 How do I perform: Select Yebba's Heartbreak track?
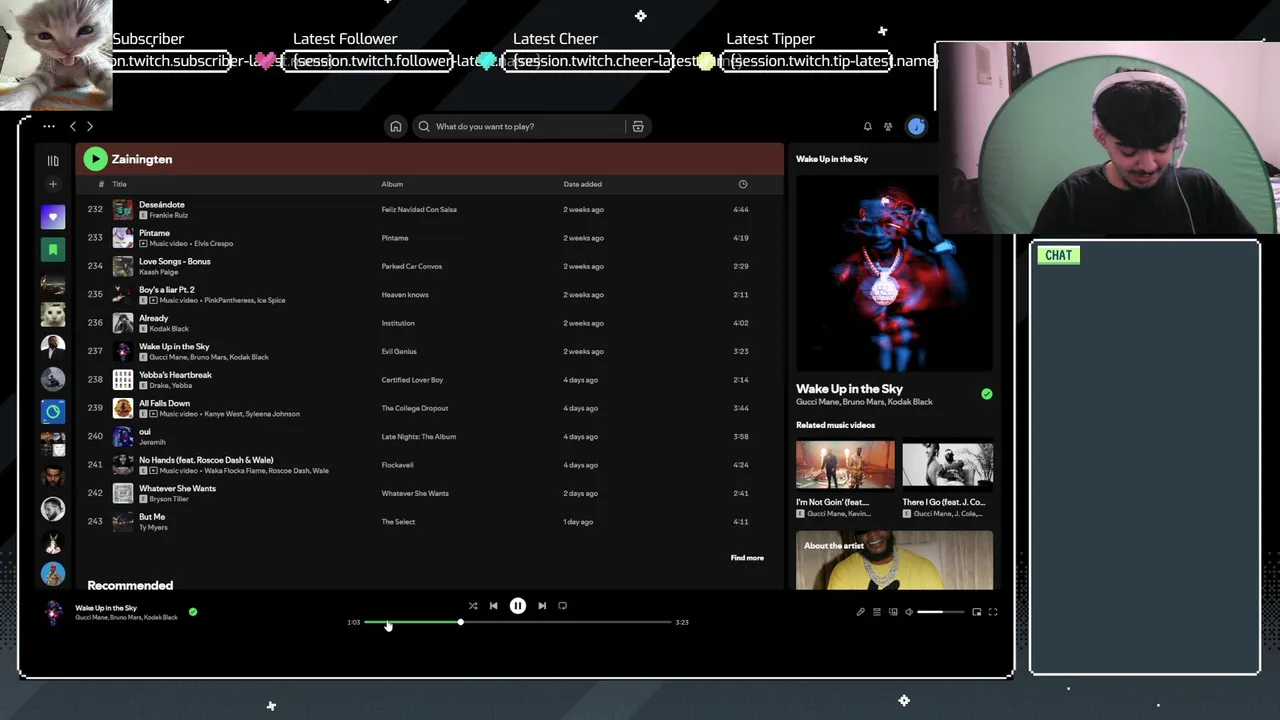coord(176,375)
